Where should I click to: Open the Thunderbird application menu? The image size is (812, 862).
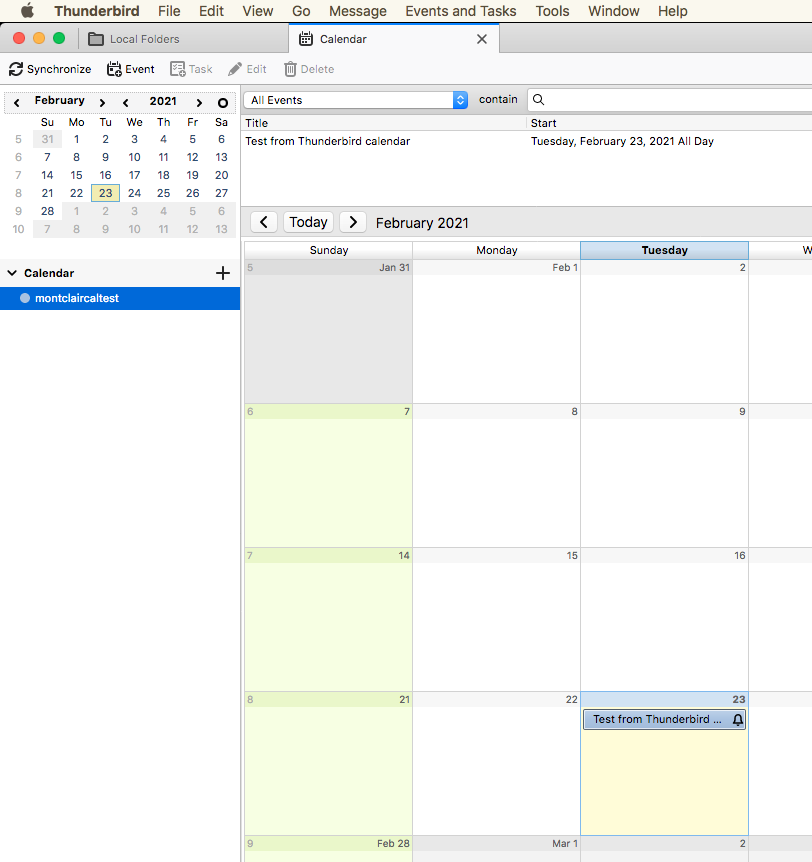pyautogui.click(x=97, y=11)
